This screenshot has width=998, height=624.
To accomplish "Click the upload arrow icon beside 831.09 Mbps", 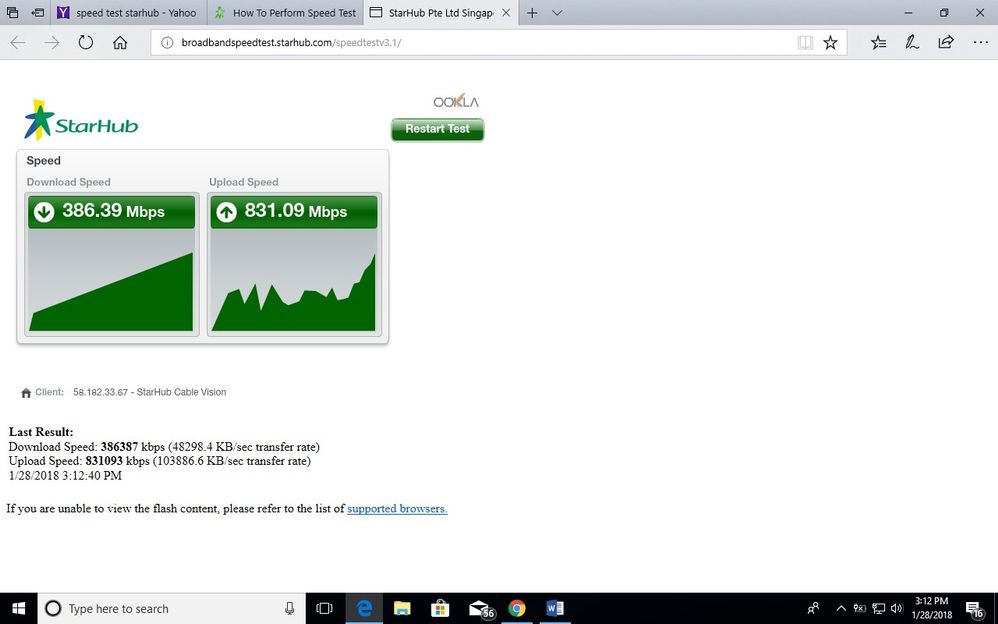I will tap(227, 211).
